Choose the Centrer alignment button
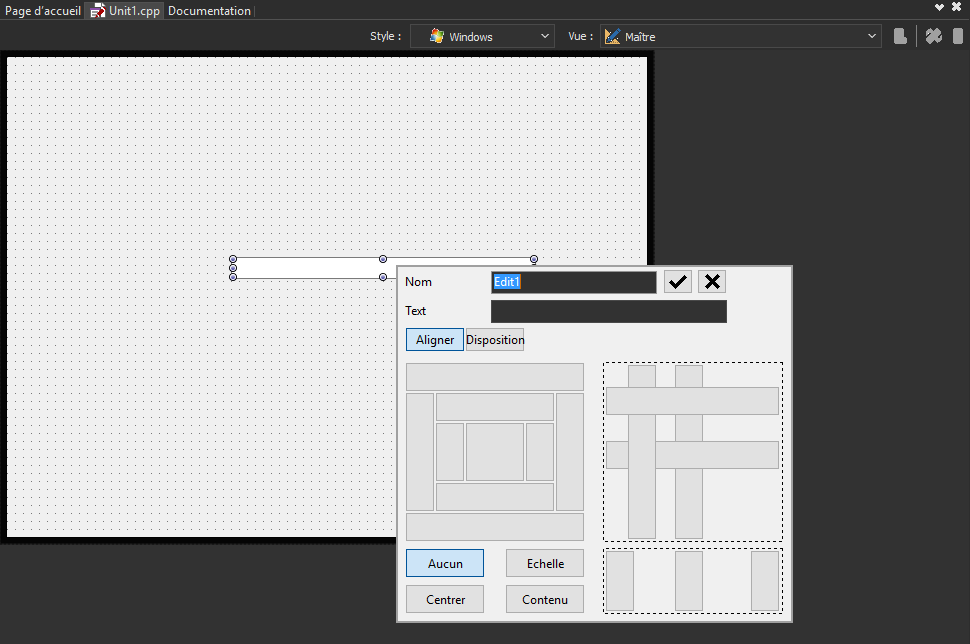The image size is (970, 644). click(445, 599)
